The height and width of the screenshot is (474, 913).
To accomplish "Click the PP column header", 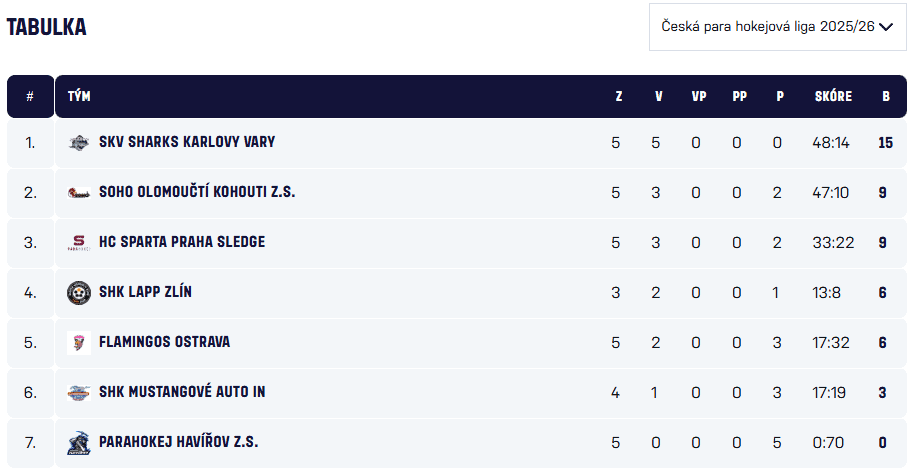I will pos(739,97).
